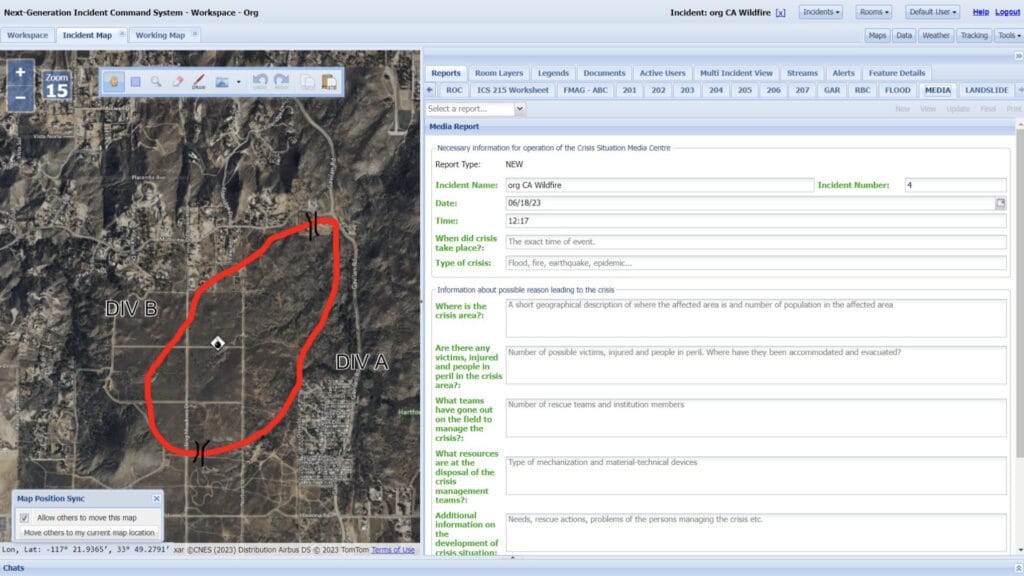Viewport: 1024px width, 576px height.
Task: Expand the image layer tool arrow
Action: pyautogui.click(x=238, y=82)
